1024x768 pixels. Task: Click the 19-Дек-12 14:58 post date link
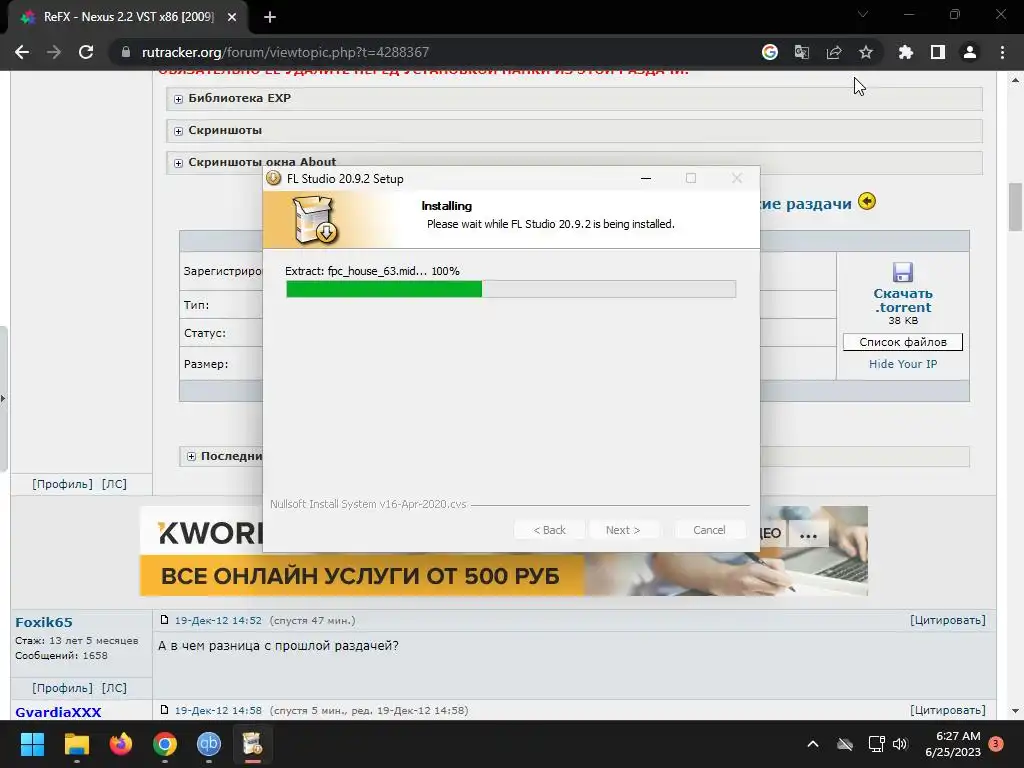[218, 711]
